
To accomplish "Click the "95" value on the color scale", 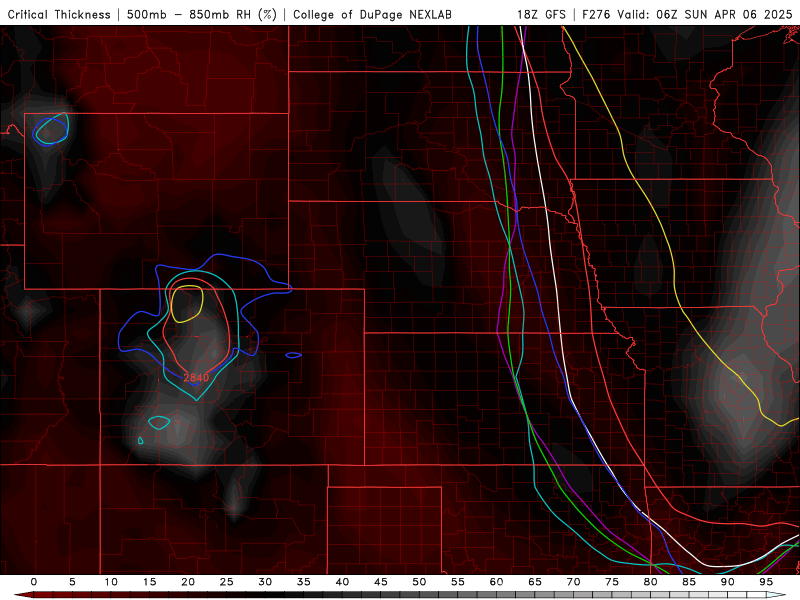I will pyautogui.click(x=766, y=582).
